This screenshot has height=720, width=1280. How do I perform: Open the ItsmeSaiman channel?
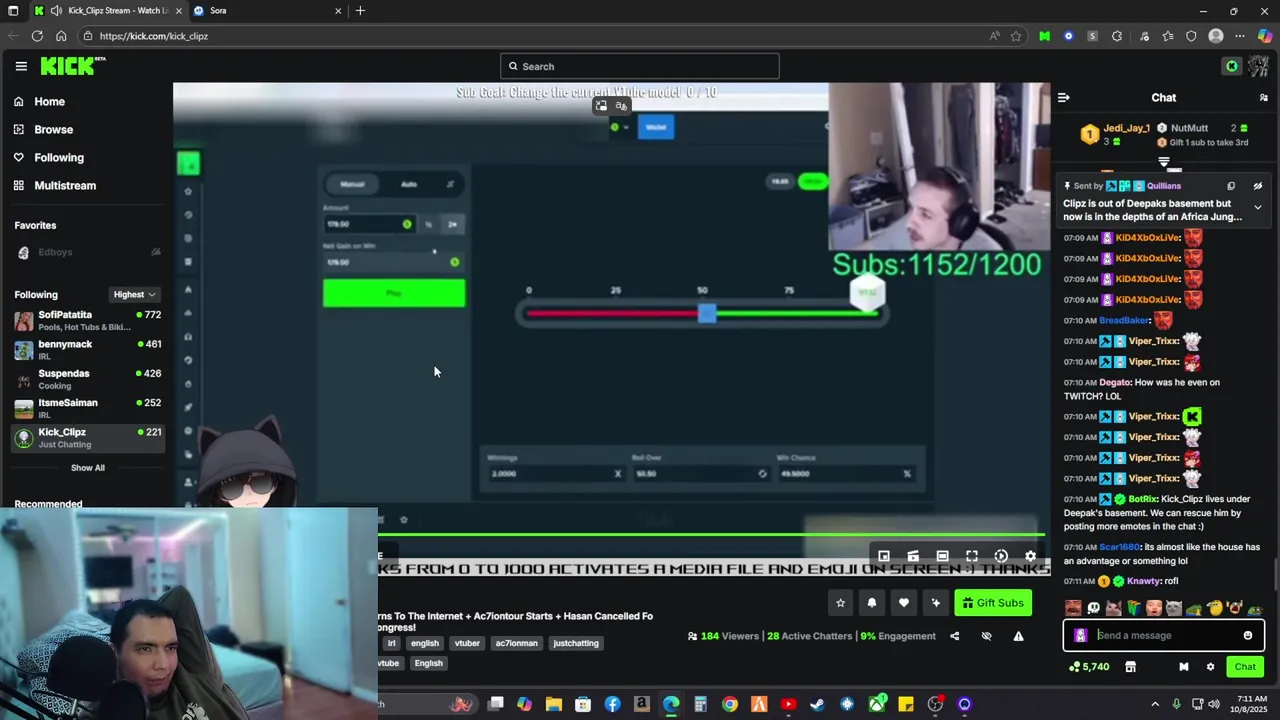pos(88,408)
